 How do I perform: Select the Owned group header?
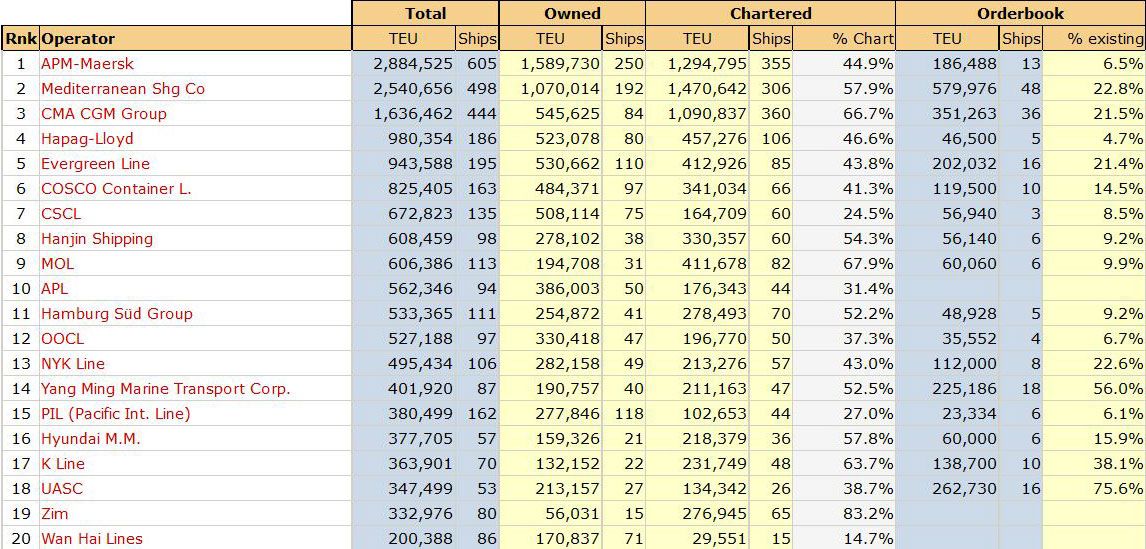[x=572, y=13]
